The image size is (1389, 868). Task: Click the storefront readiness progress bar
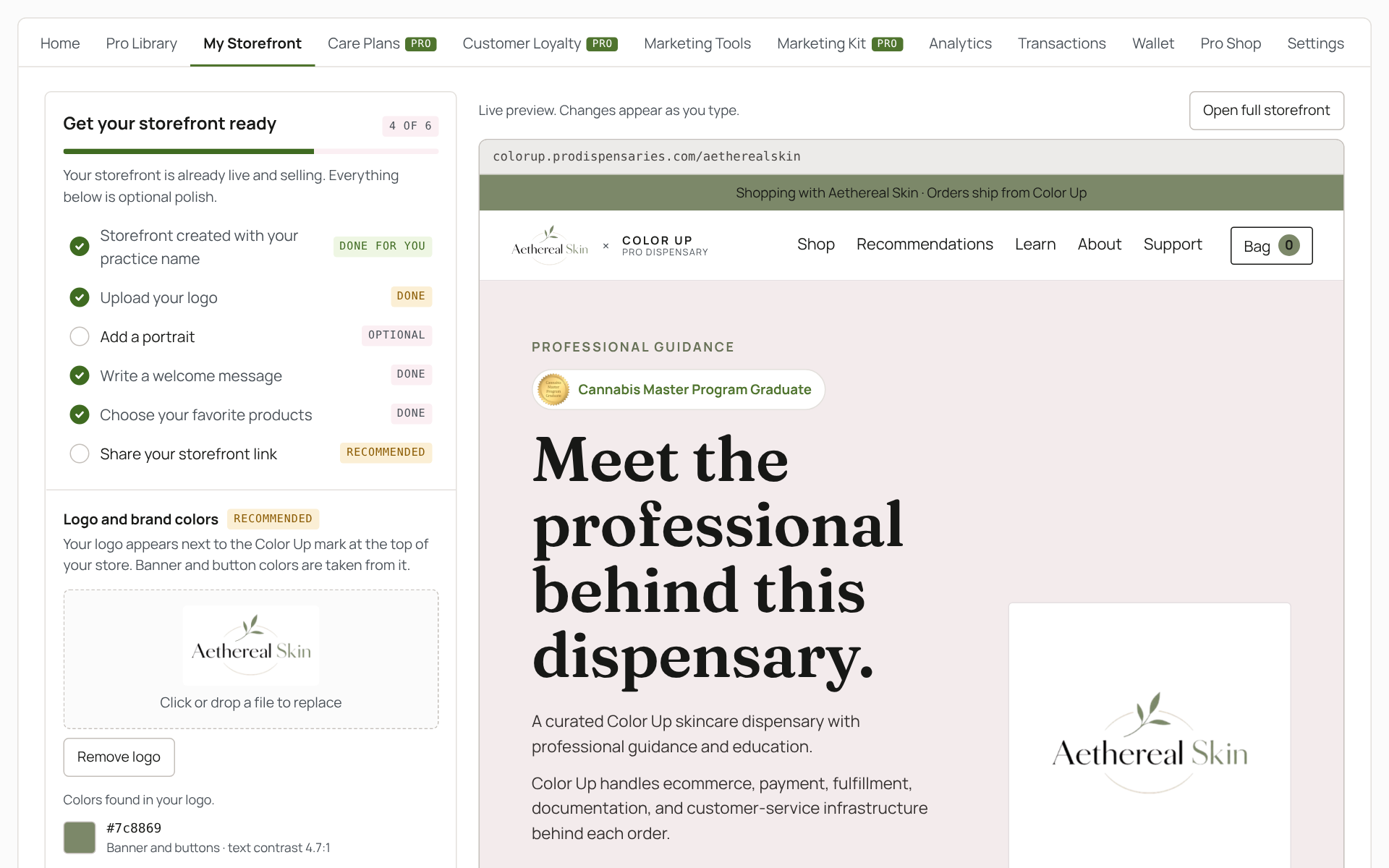click(x=251, y=151)
